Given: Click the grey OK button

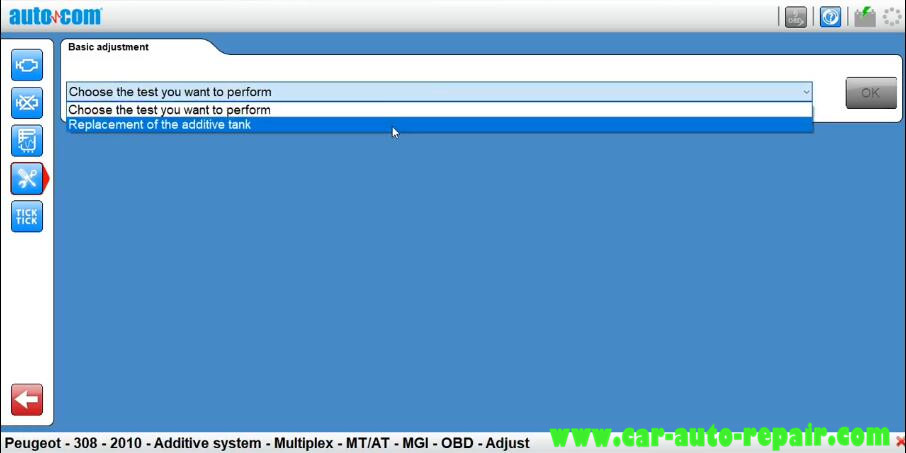Looking at the screenshot, I should click(871, 92).
